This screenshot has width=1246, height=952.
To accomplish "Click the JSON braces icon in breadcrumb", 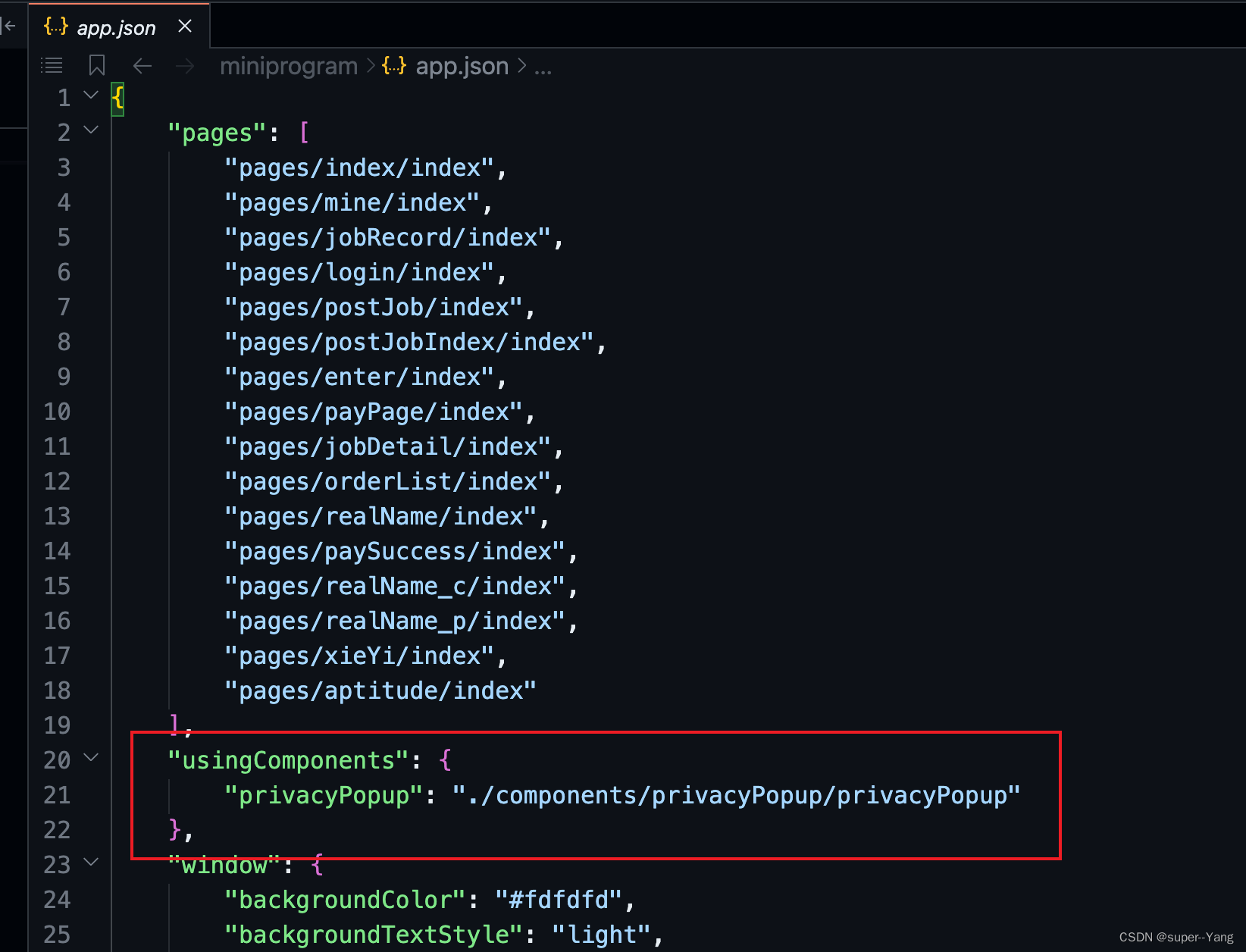I will pyautogui.click(x=394, y=66).
